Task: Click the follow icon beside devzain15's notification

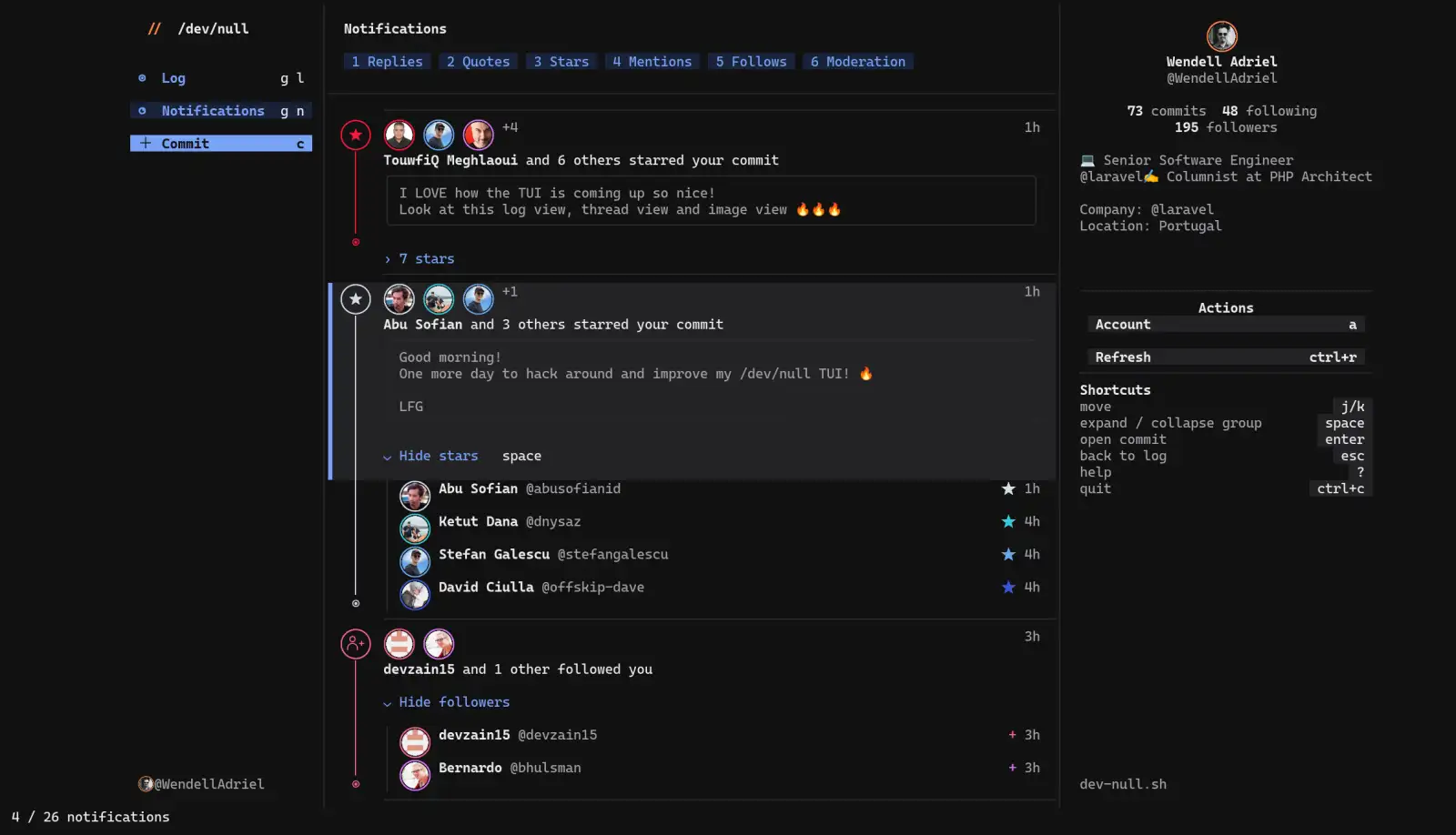Action: point(356,644)
